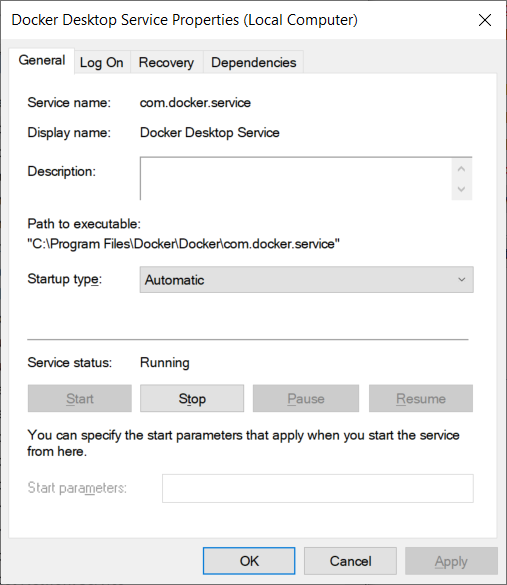The height and width of the screenshot is (585, 507).
Task: Switch to the General tab
Action: coord(42,61)
